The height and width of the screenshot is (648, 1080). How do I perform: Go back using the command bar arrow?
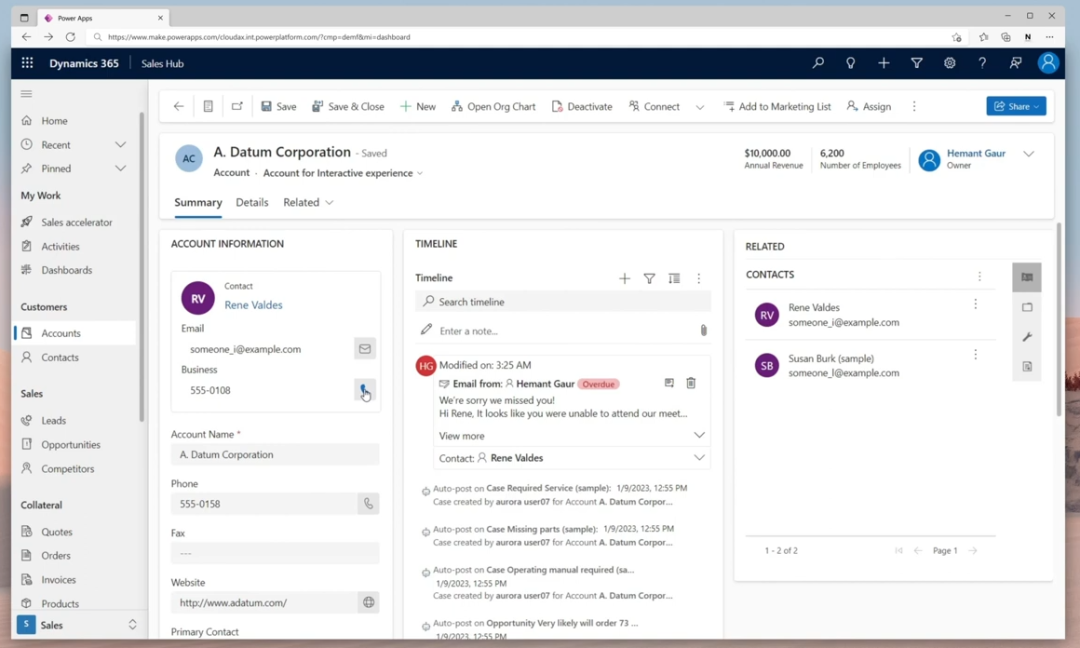click(x=178, y=106)
